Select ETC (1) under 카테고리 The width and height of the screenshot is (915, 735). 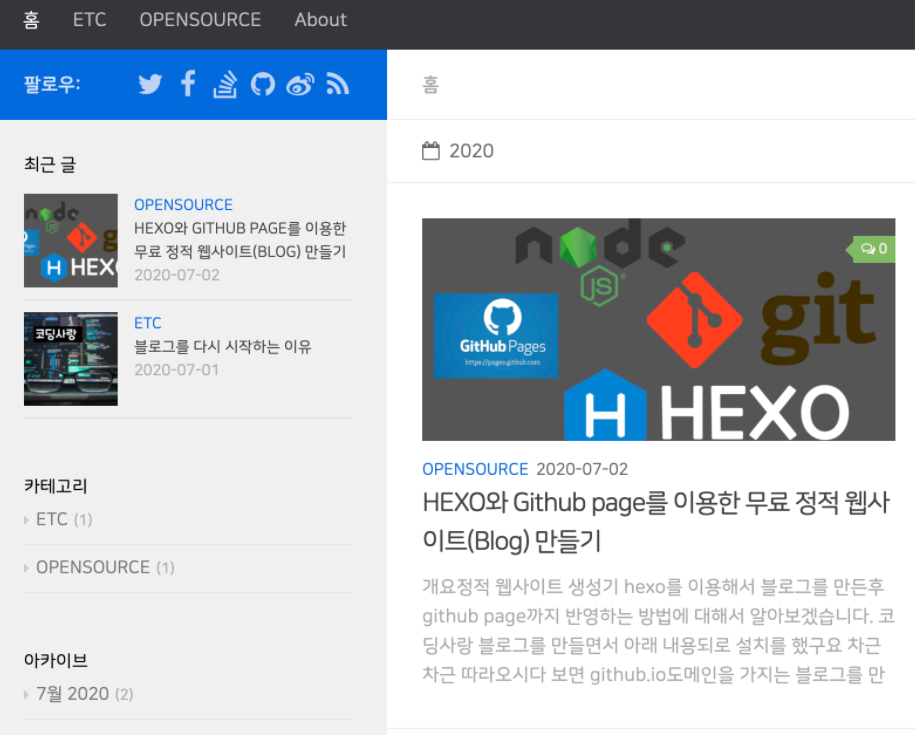[64, 519]
